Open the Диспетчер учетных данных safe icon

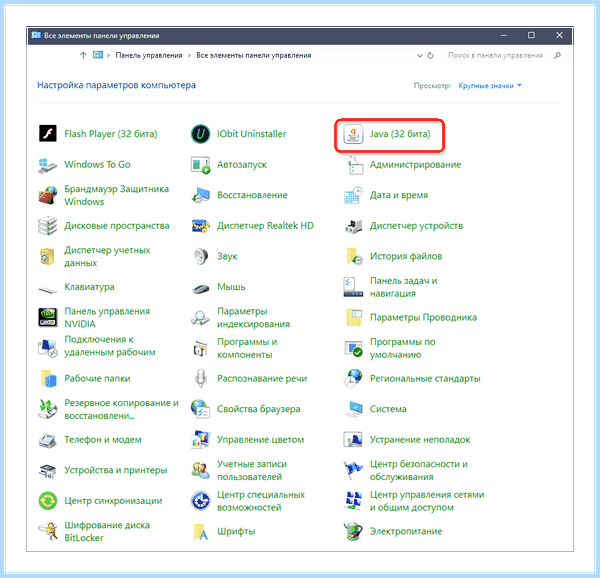pyautogui.click(x=47, y=256)
